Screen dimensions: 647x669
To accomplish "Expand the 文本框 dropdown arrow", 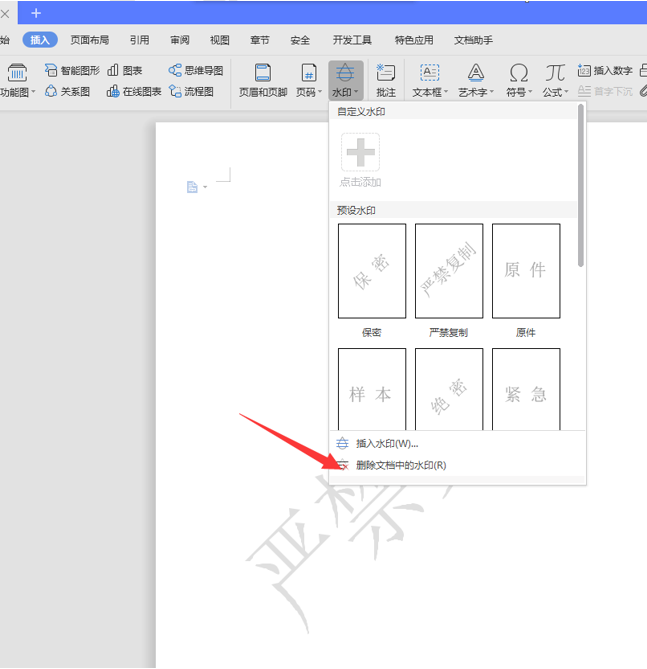I will (446, 92).
